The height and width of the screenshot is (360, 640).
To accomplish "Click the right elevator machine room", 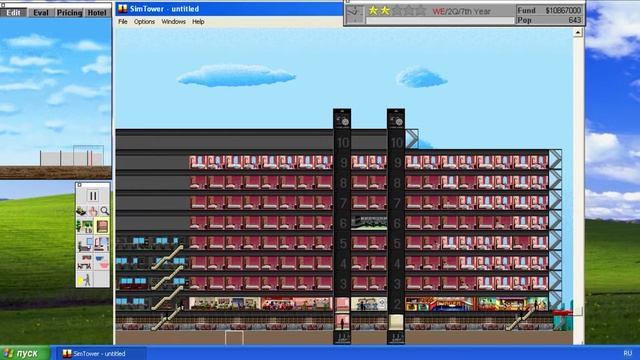I will tap(396, 118).
